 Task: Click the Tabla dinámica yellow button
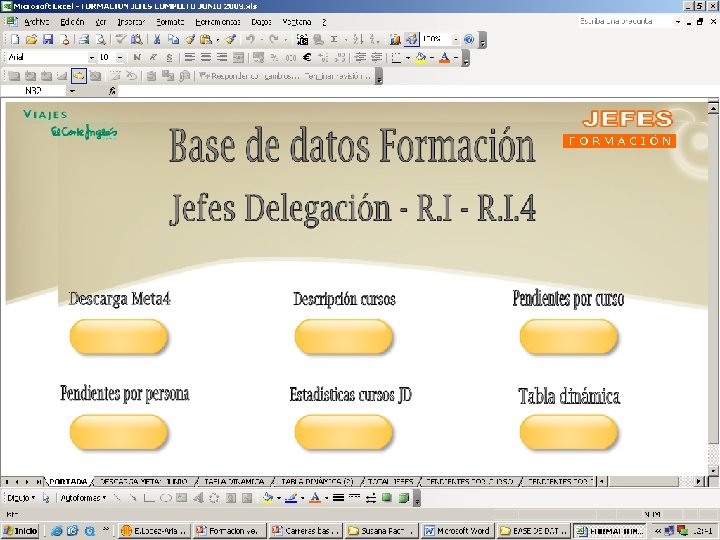(569, 432)
